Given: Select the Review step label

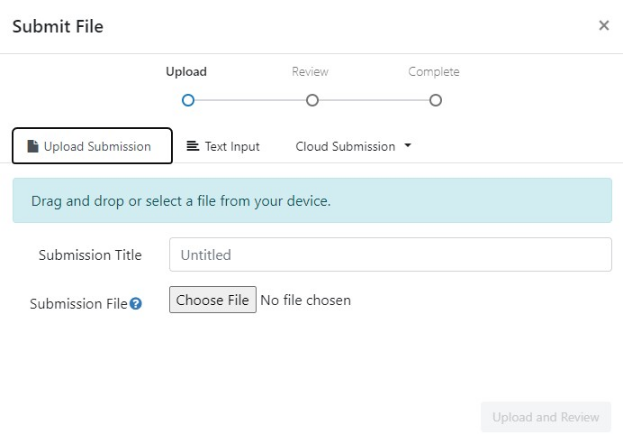Looking at the screenshot, I should (310, 72).
